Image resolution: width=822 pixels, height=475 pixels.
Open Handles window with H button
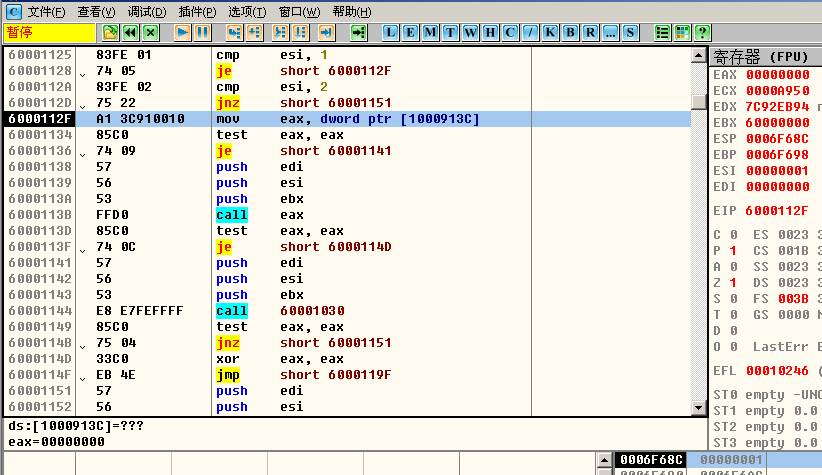pyautogui.click(x=490, y=33)
